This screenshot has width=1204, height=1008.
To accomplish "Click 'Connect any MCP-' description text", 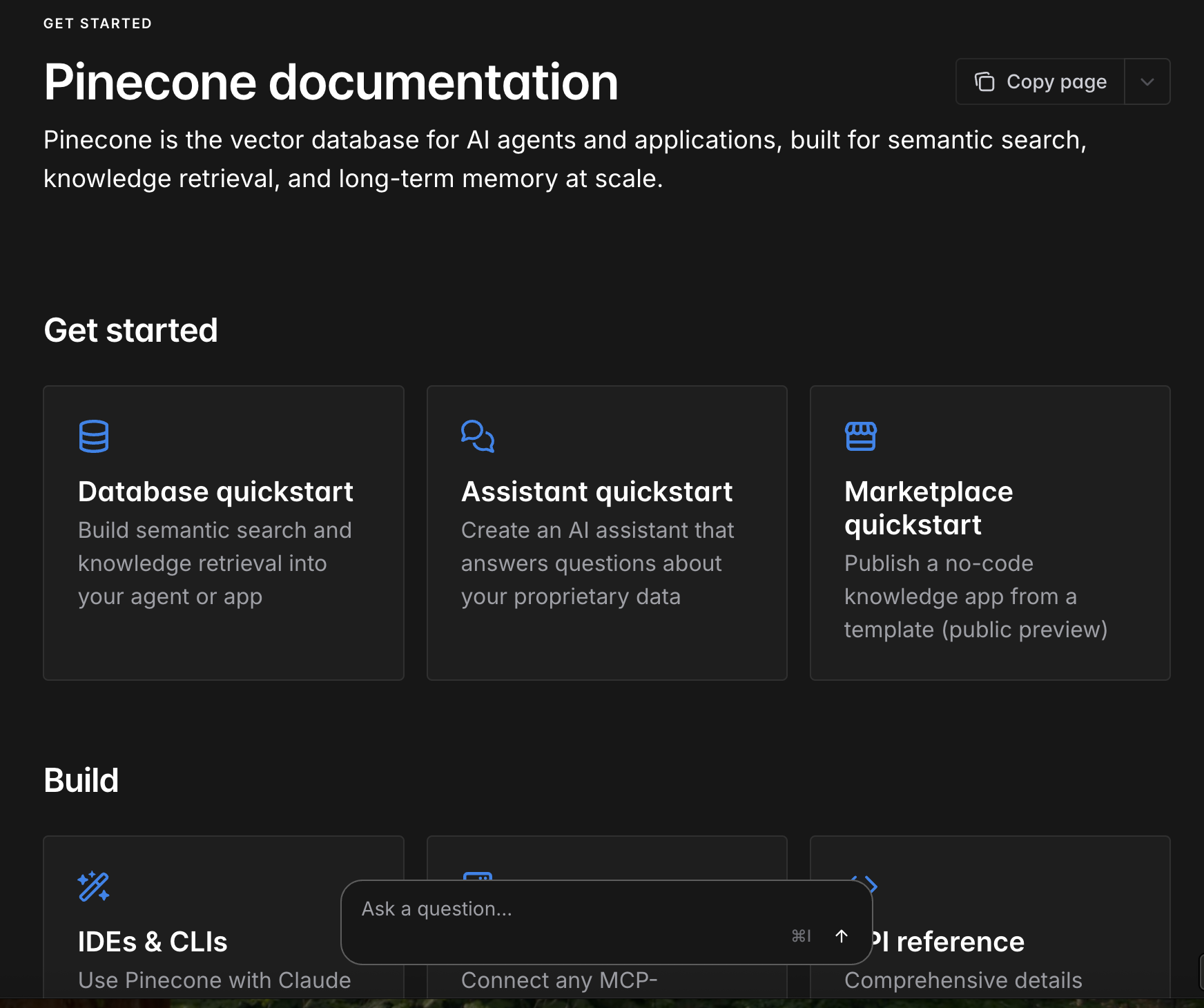I will pos(559,980).
